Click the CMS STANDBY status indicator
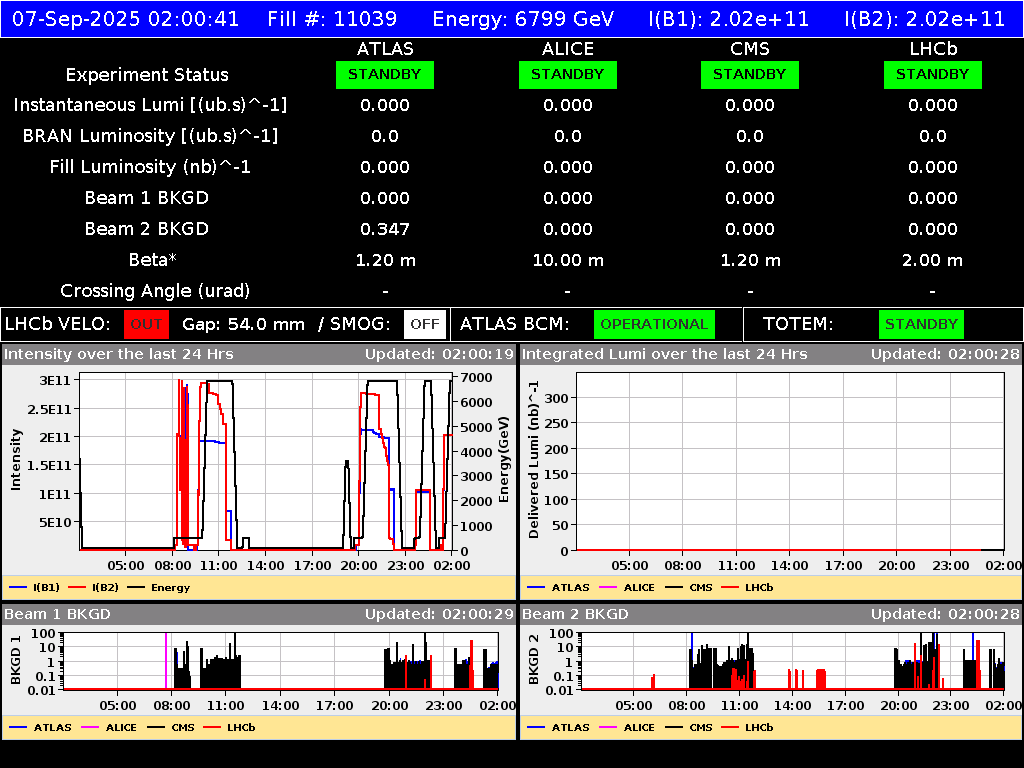Image resolution: width=1024 pixels, height=768 pixels. coord(750,74)
